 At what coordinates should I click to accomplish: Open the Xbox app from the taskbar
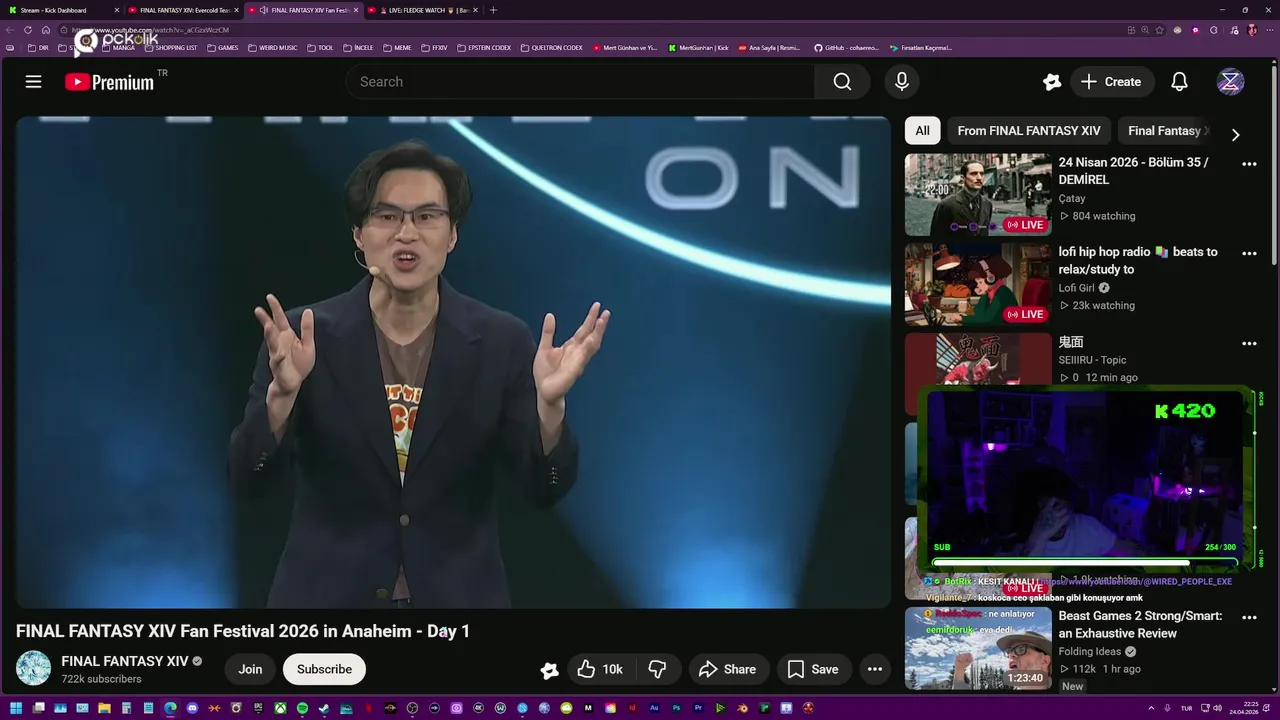[x=280, y=709]
